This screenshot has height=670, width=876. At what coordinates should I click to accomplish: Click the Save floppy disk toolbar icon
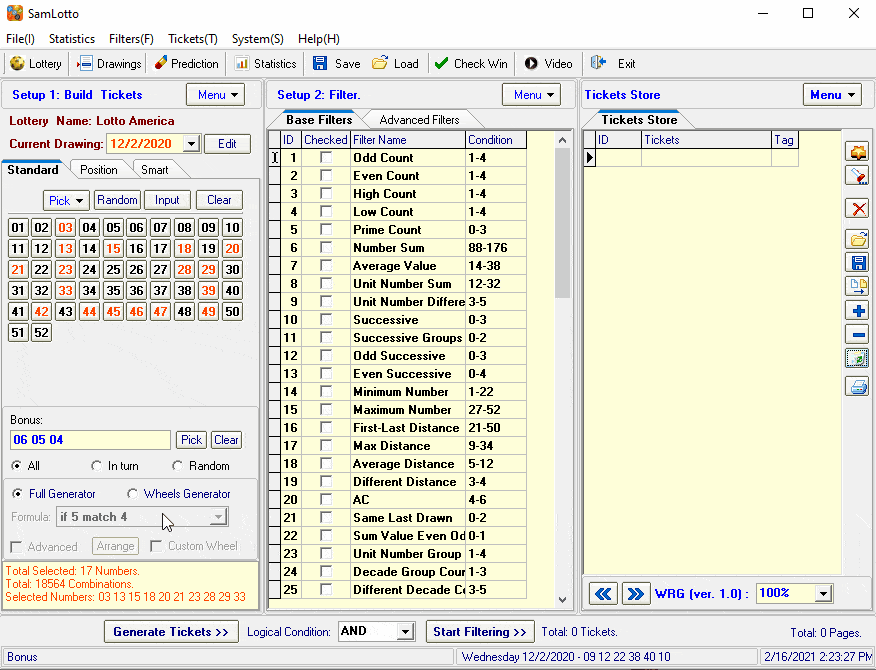(x=320, y=63)
